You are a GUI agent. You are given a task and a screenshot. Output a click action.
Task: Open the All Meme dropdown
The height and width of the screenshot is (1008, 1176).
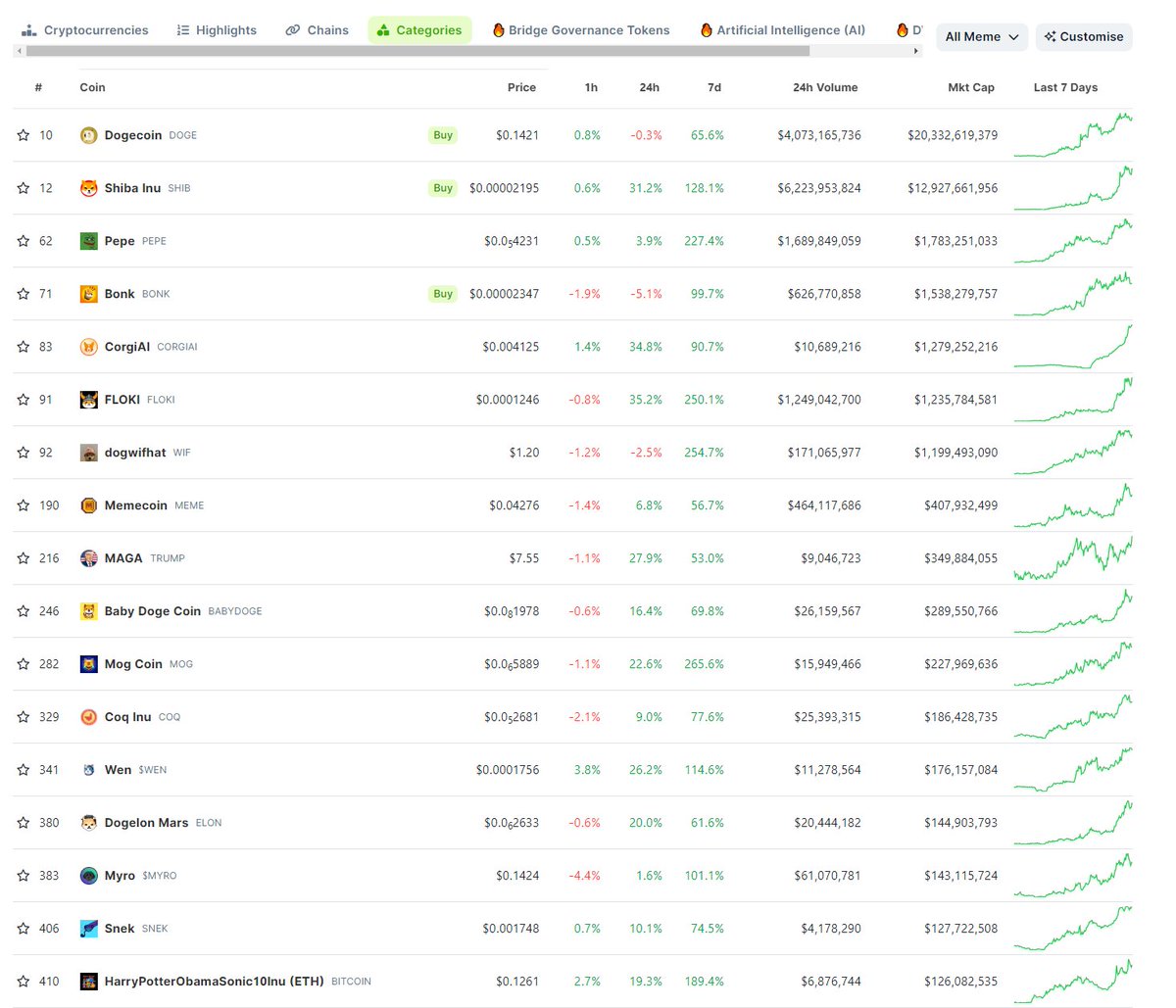[x=981, y=35]
